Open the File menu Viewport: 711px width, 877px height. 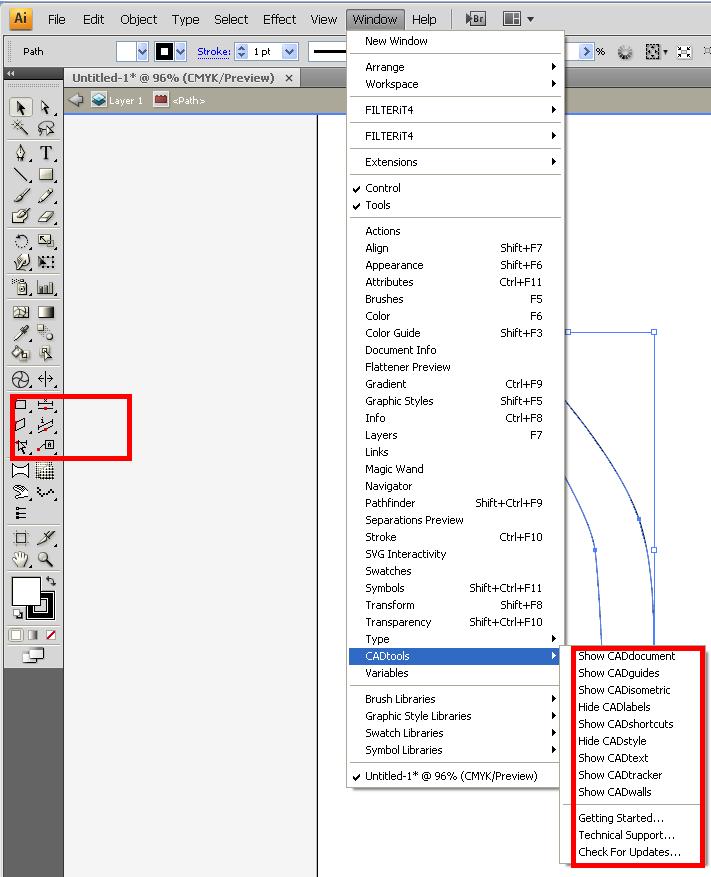point(56,19)
